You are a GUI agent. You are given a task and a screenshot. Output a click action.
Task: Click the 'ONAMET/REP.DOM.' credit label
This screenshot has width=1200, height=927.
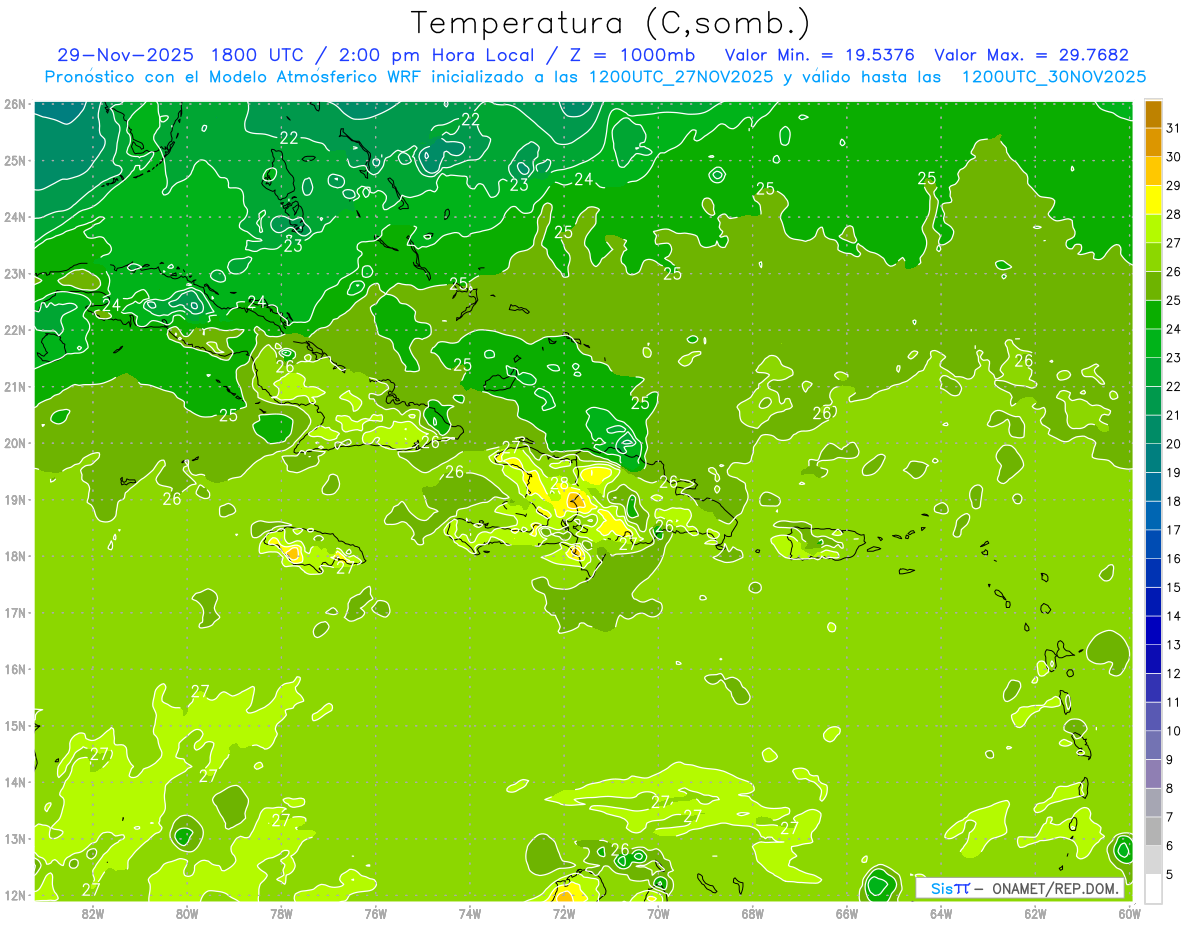coord(1055,888)
